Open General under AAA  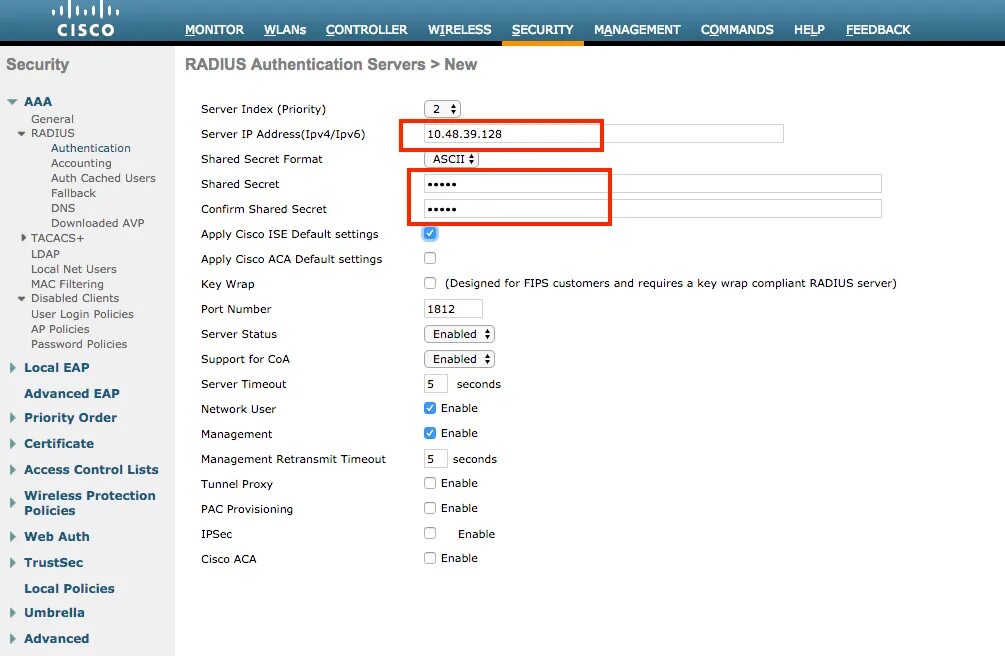tap(53, 119)
